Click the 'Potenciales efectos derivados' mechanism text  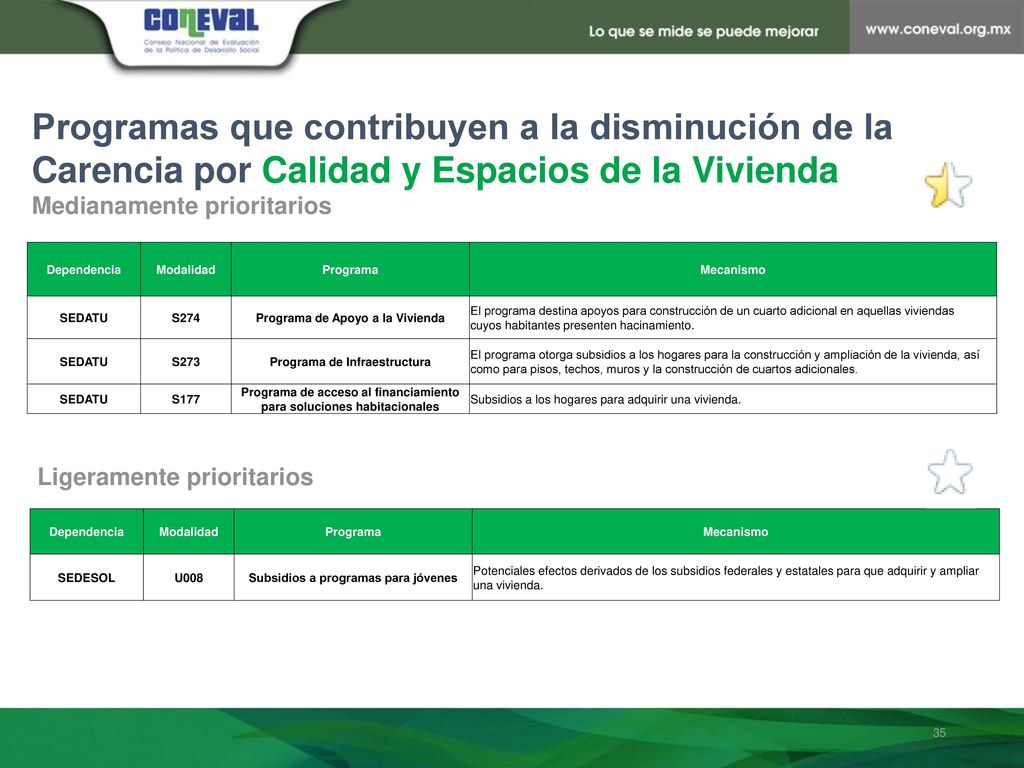tap(726, 578)
